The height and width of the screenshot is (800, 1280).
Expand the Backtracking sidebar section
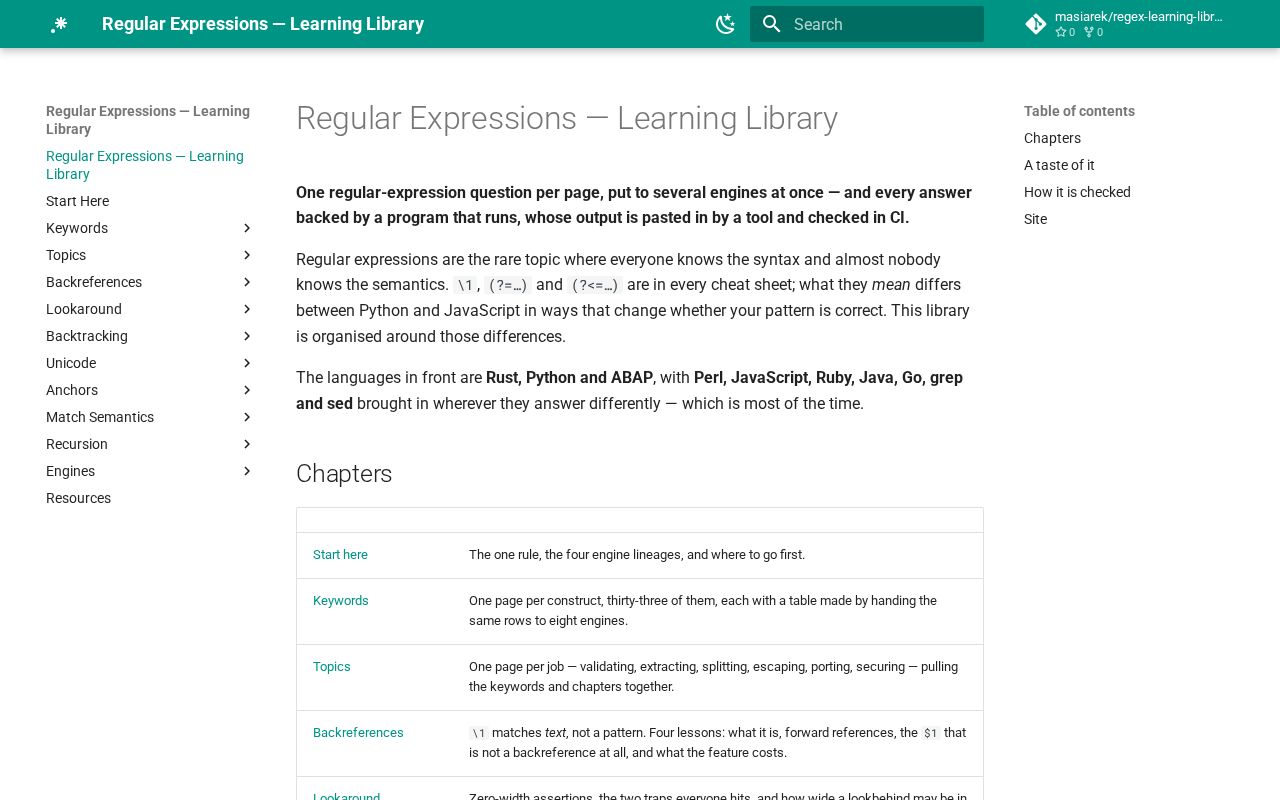click(247, 336)
